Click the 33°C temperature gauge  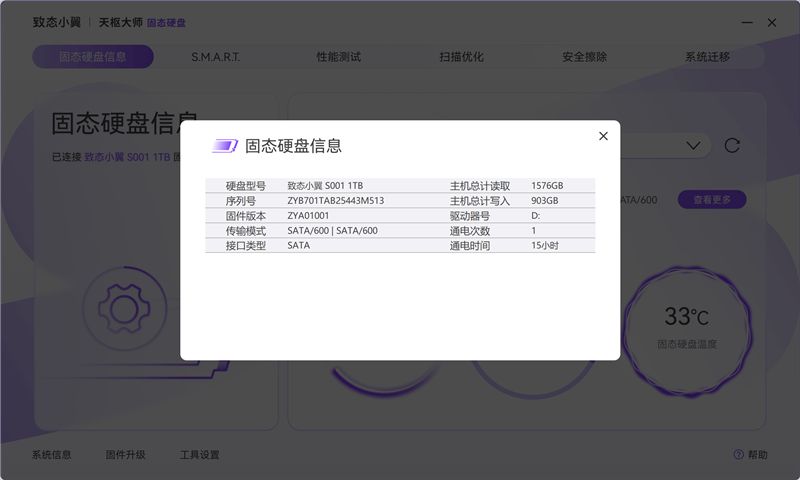(687, 332)
